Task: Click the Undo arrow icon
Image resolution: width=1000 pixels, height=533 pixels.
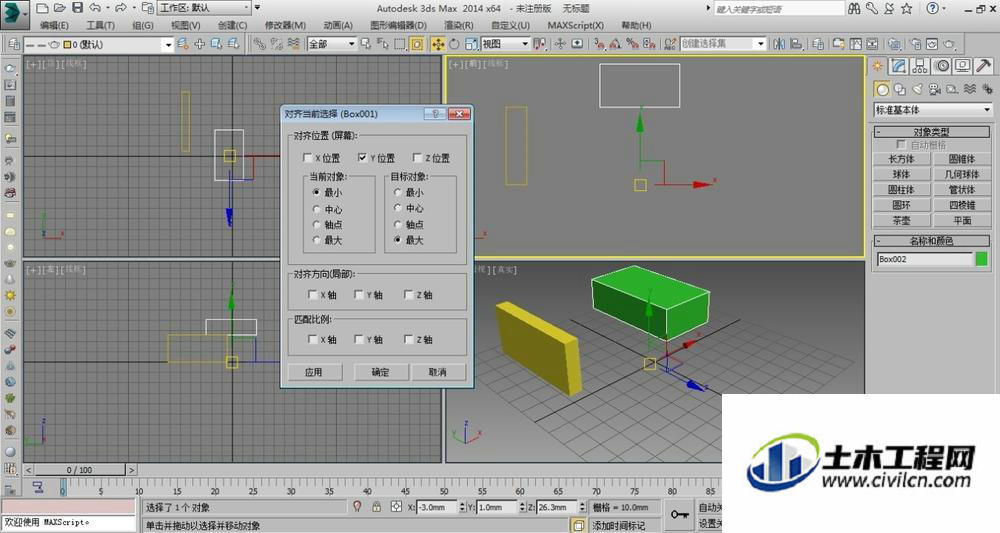Action: point(95,8)
